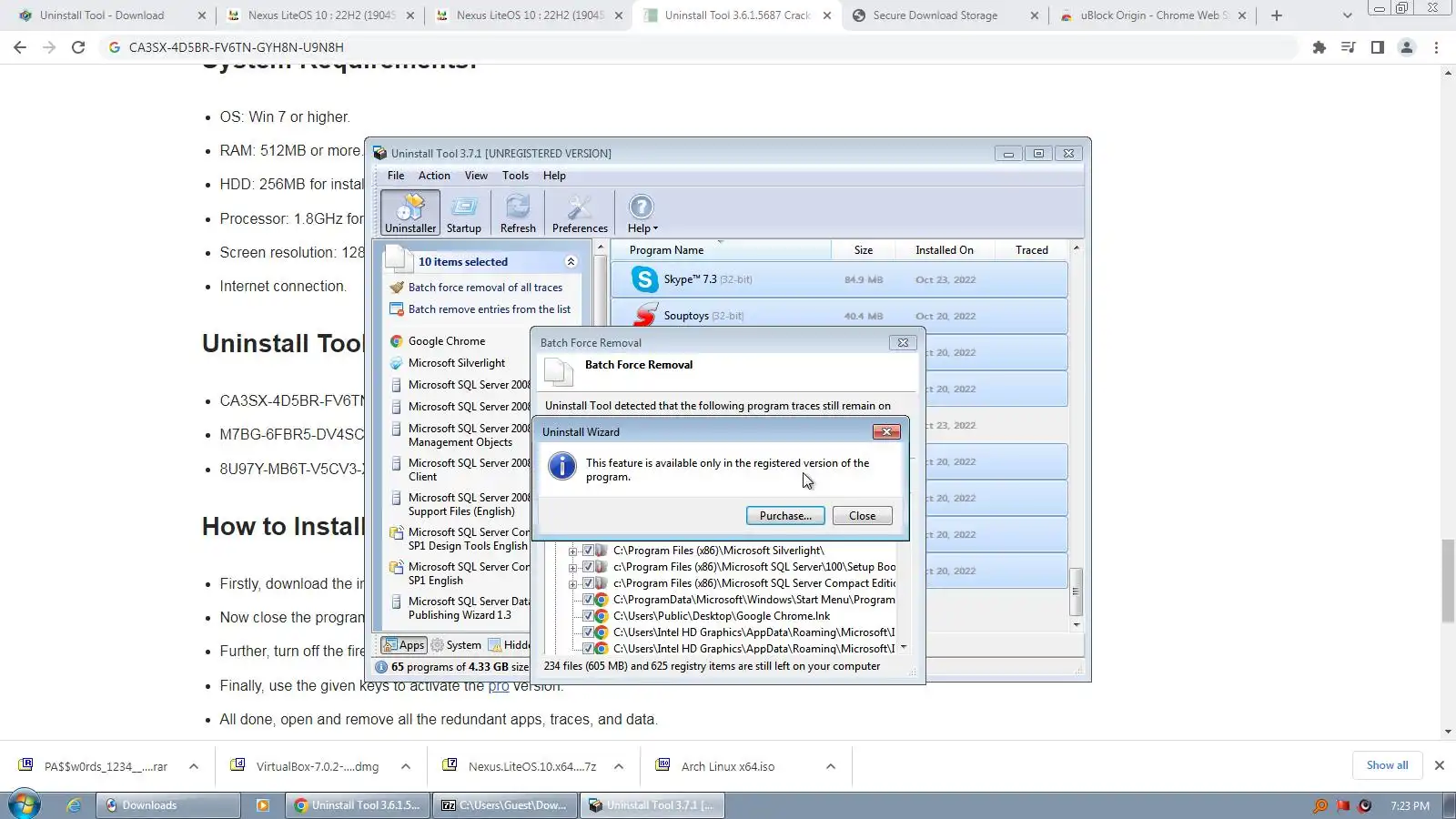Open Preferences from the toolbar
This screenshot has height=819, width=1456.
tap(580, 213)
